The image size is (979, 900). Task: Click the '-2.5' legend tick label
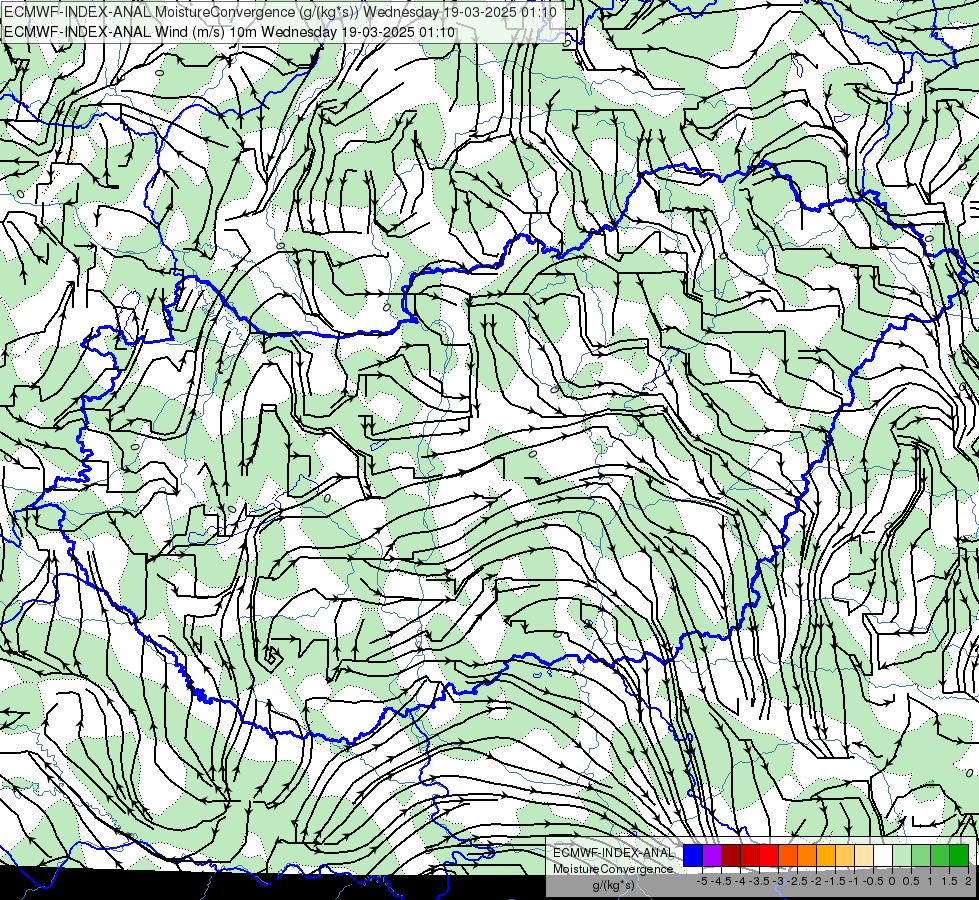[797, 881]
